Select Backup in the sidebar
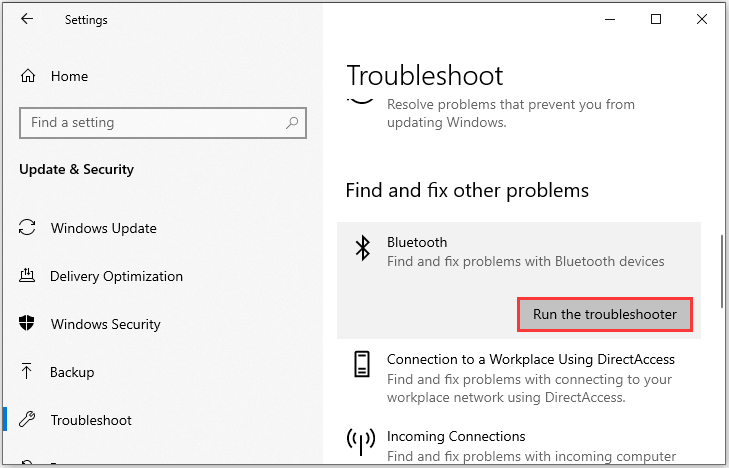 click(72, 372)
